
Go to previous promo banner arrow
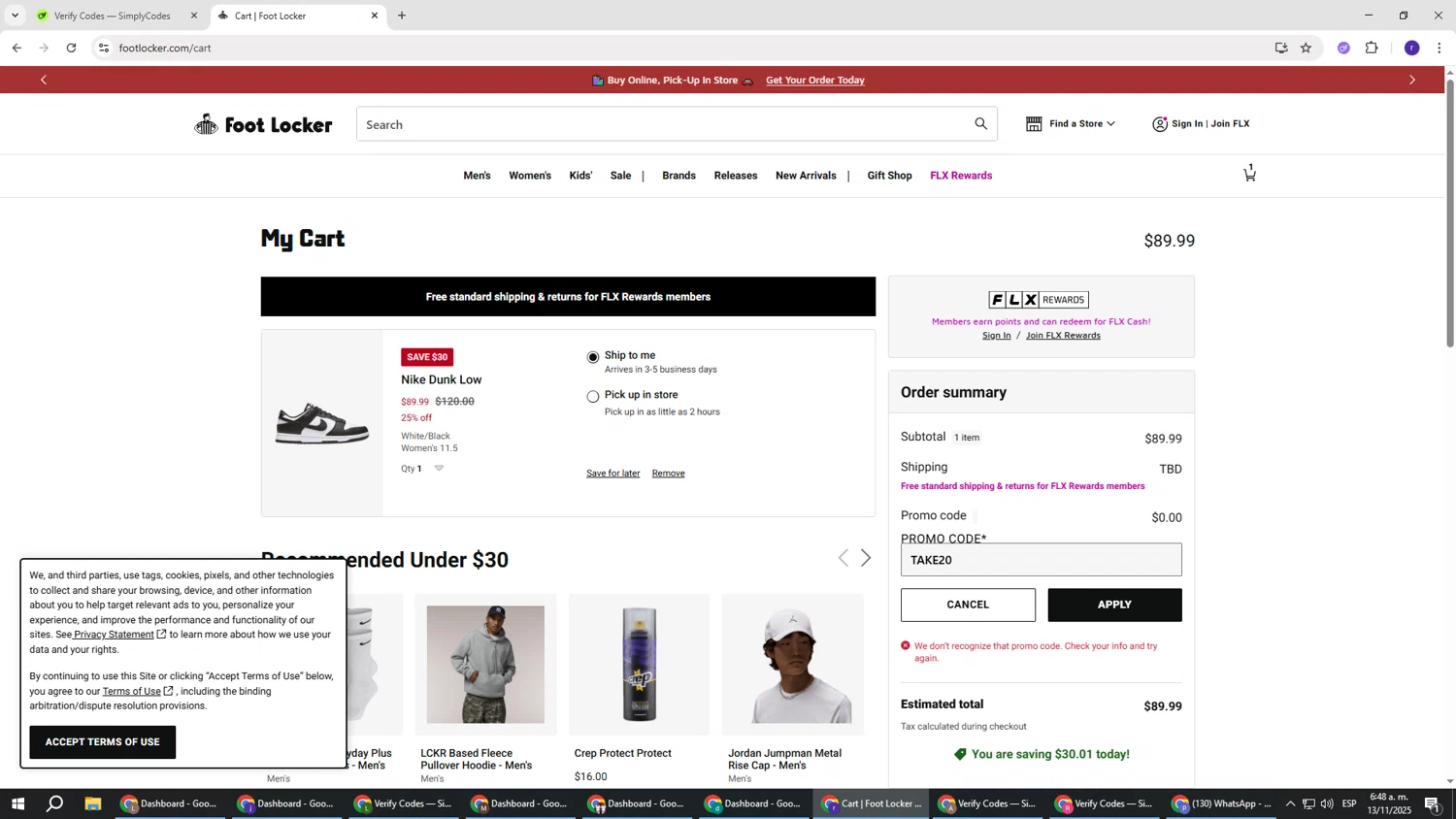coord(44,80)
